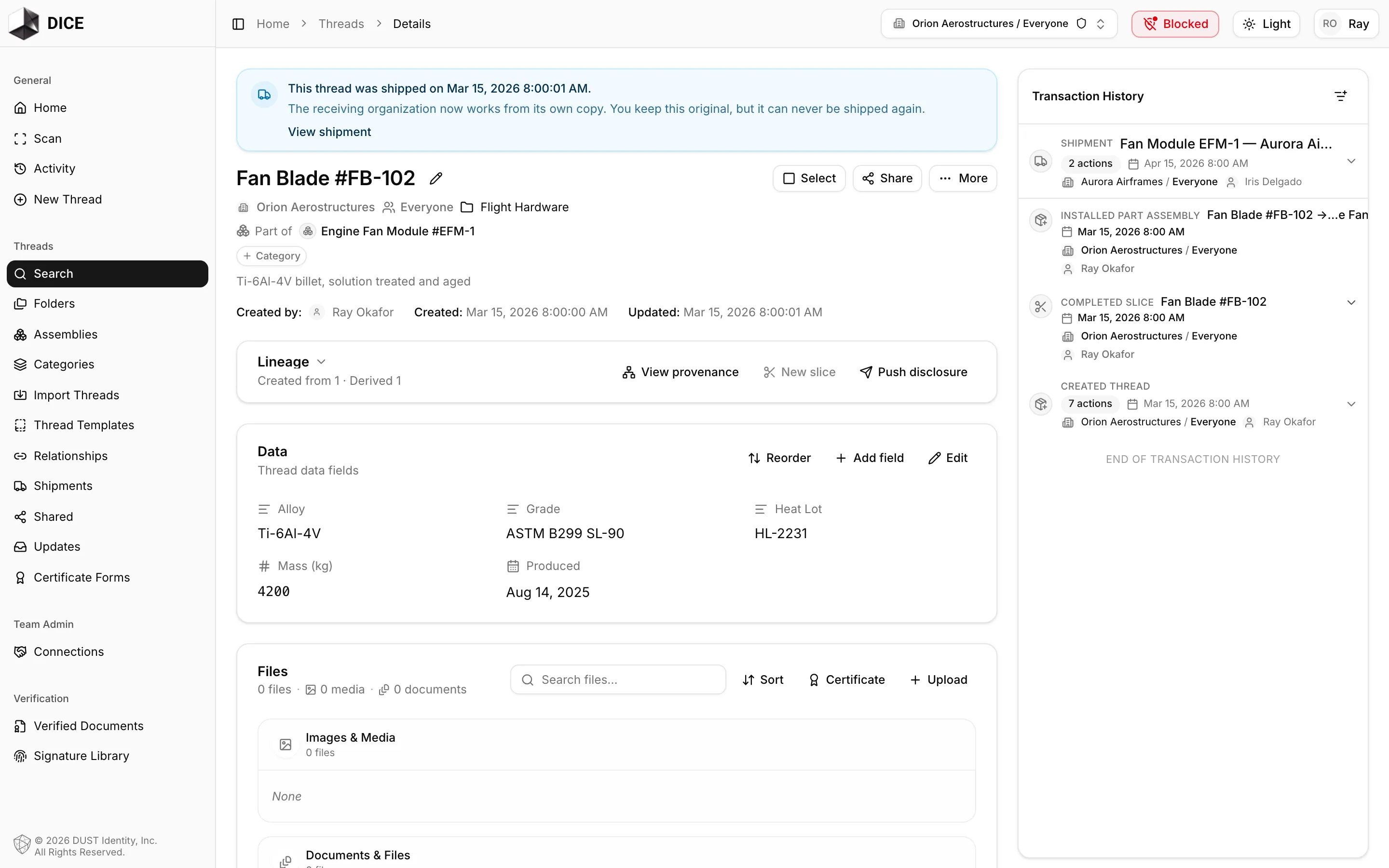
Task: Go to Assemblies in sidebar
Action: coord(108,335)
